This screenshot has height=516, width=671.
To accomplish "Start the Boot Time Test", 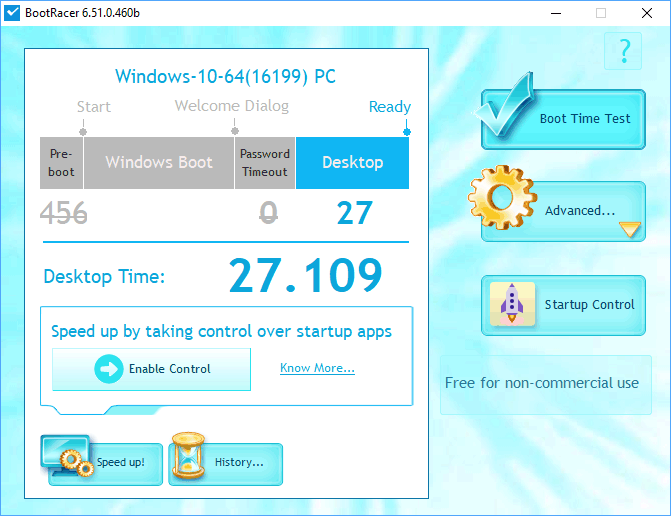I will pyautogui.click(x=563, y=119).
